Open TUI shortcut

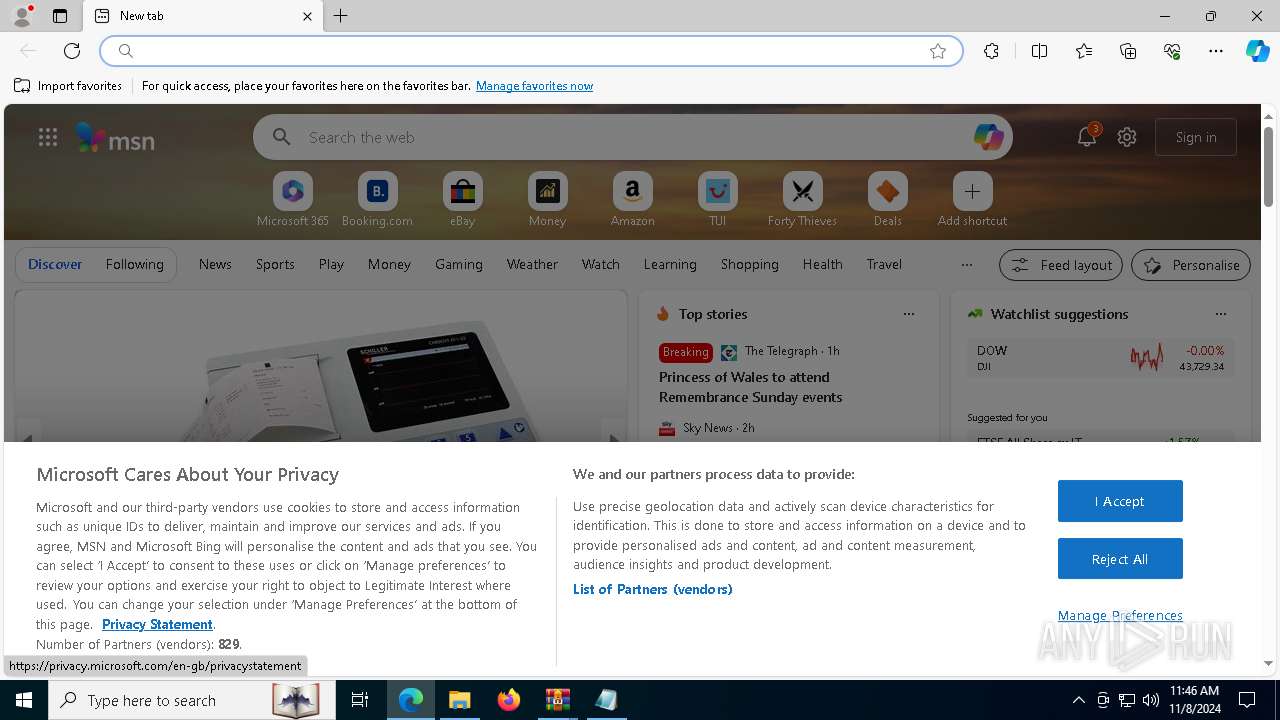717,200
